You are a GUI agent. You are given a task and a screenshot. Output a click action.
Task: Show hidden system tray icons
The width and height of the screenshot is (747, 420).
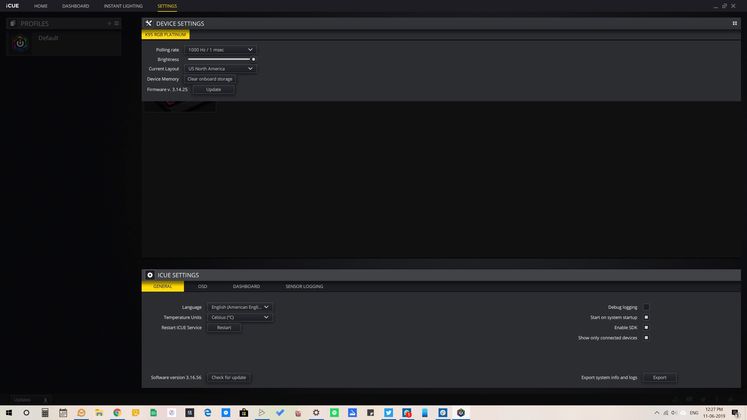click(656, 413)
